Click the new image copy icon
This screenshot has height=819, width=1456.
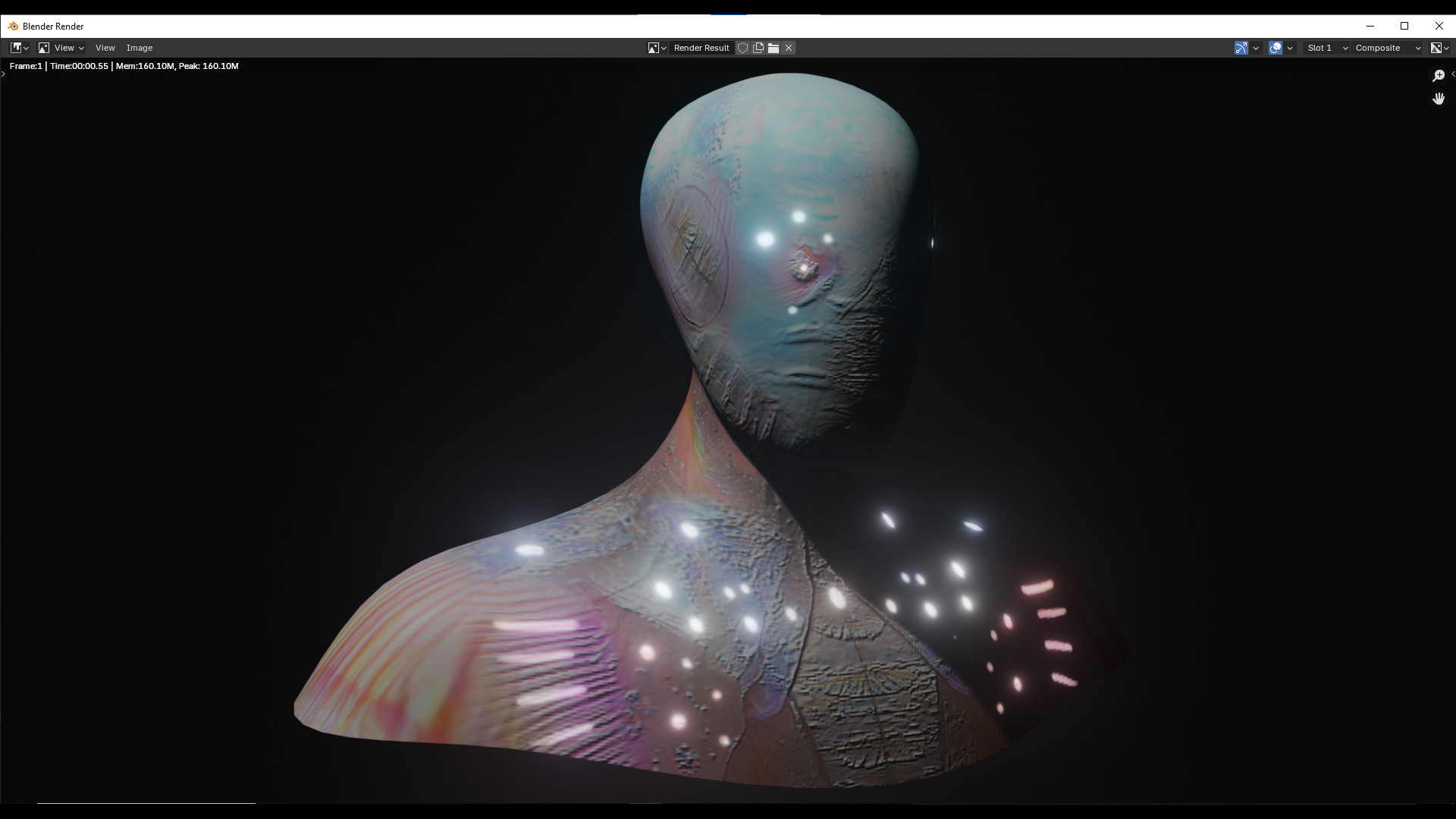point(758,48)
